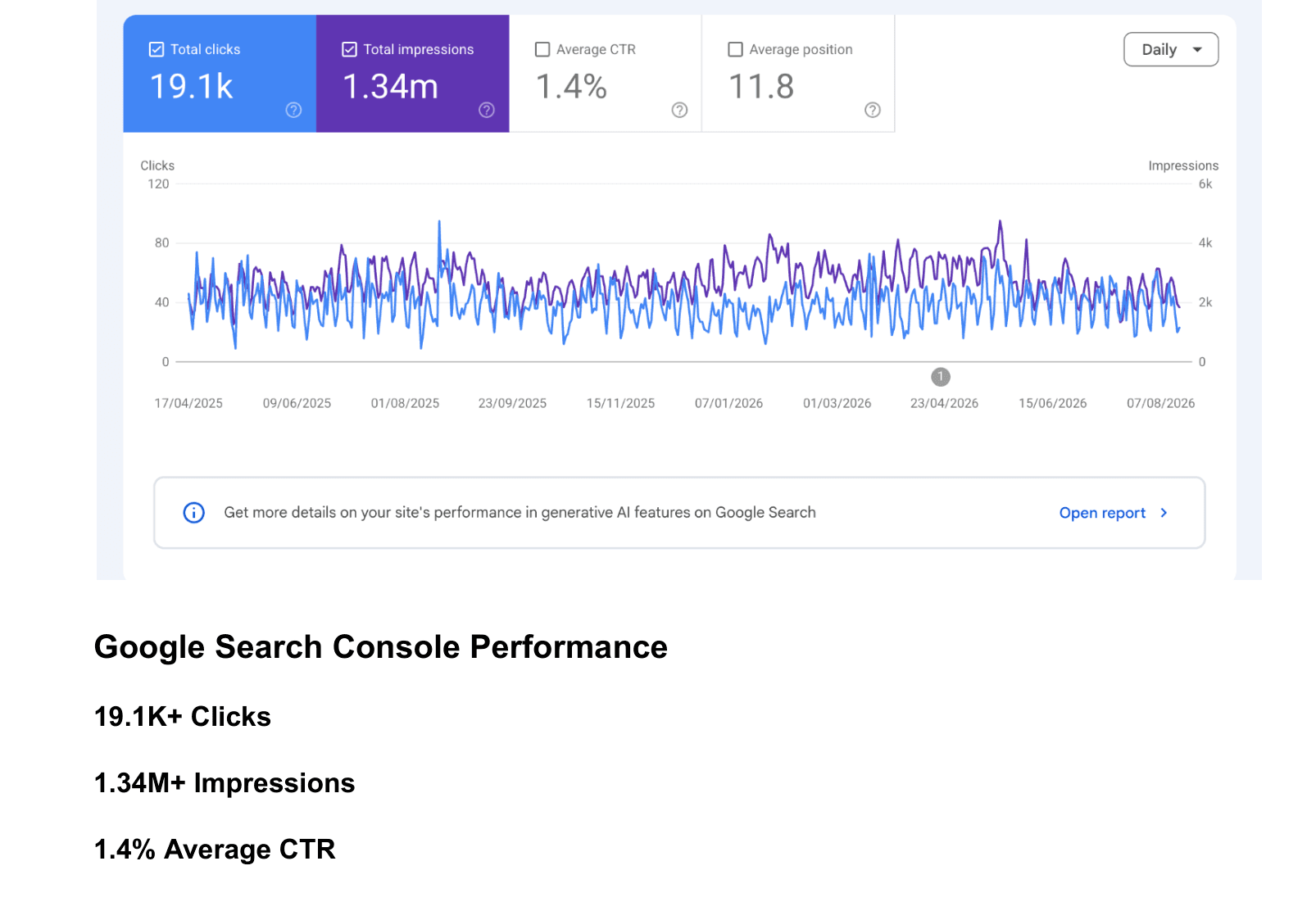Enable the Average position checkbox

point(736,49)
